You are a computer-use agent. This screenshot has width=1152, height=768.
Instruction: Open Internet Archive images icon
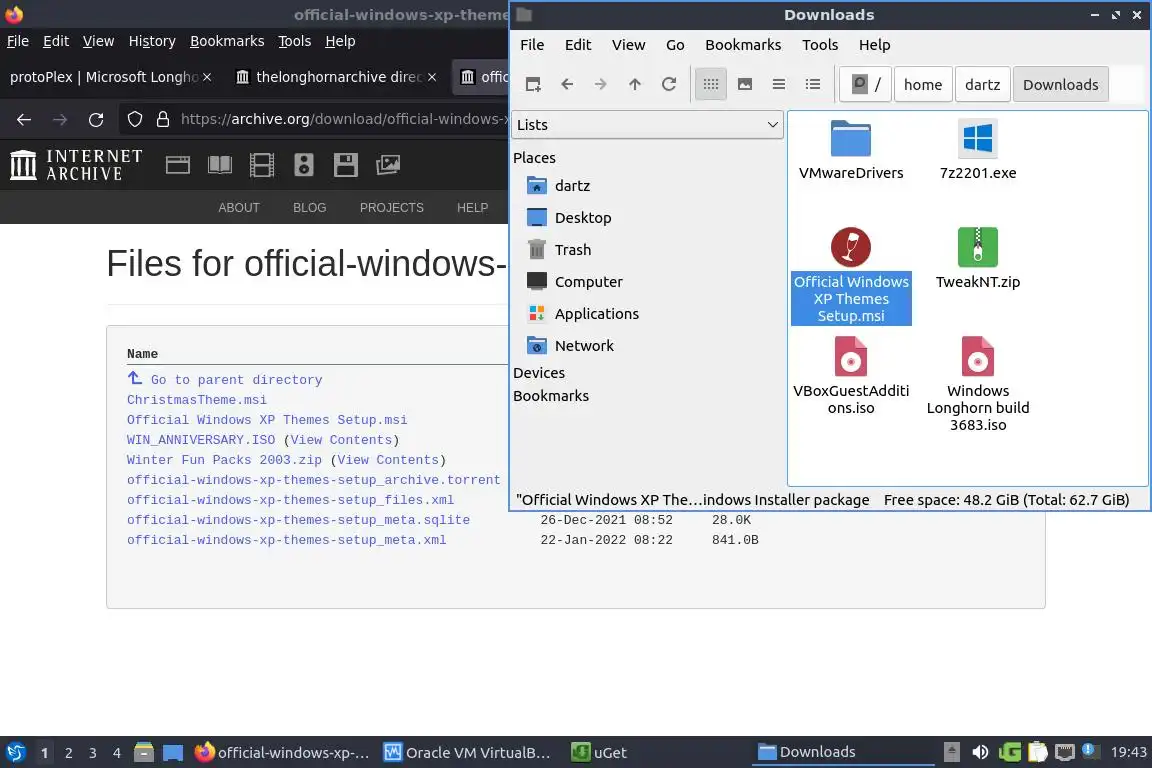point(388,165)
